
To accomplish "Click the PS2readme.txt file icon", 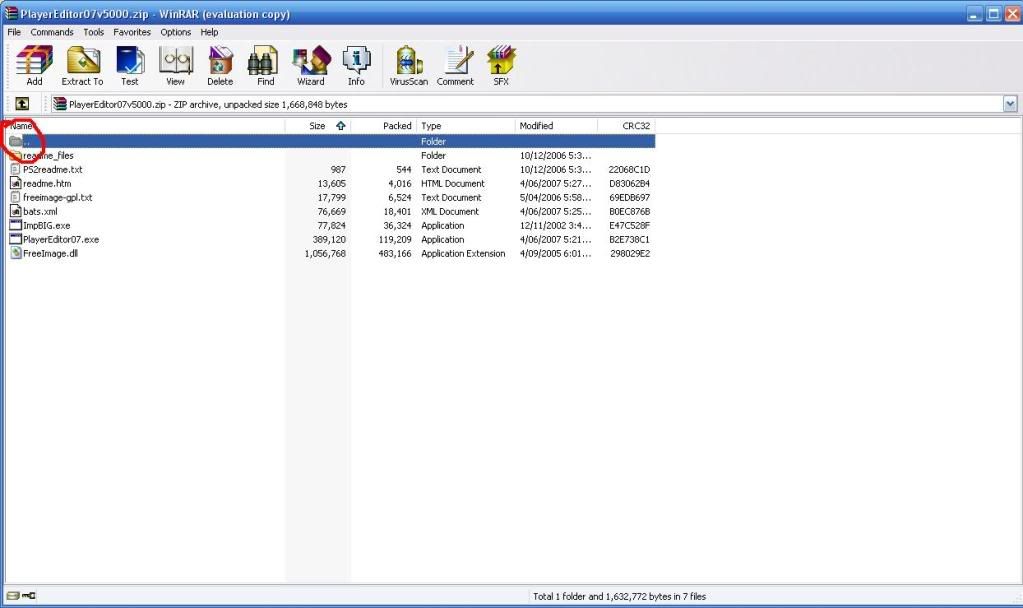I will pos(16,169).
